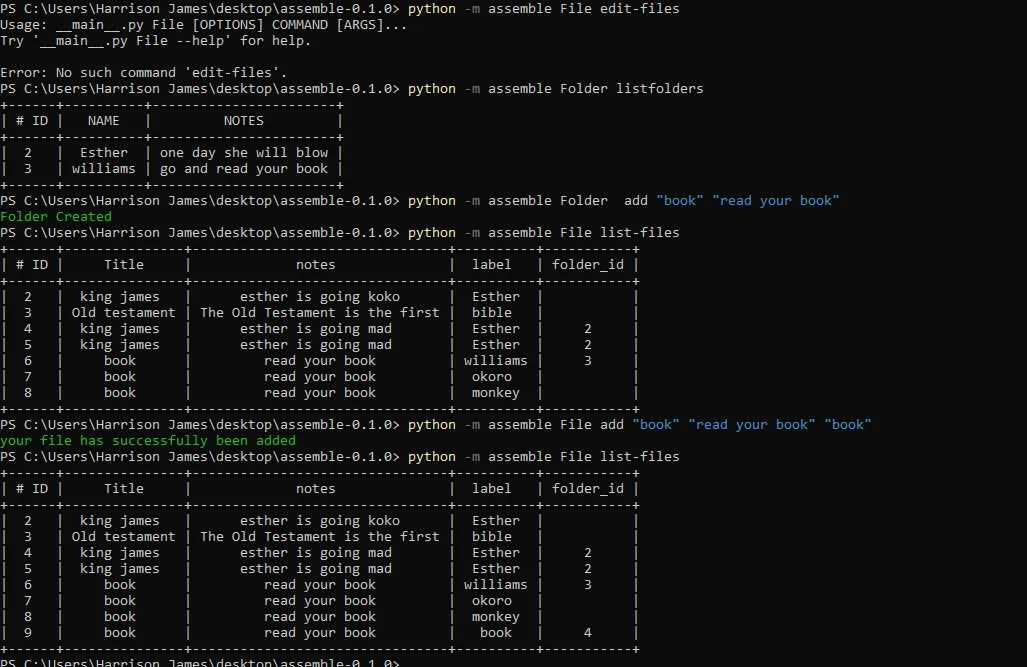Click "list-files" in command below success message

click(640, 457)
